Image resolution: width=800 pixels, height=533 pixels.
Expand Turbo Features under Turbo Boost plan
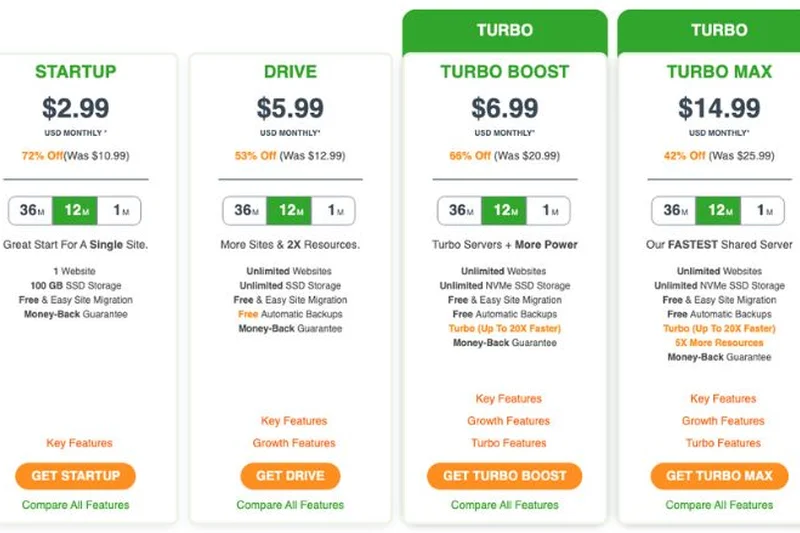click(508, 443)
